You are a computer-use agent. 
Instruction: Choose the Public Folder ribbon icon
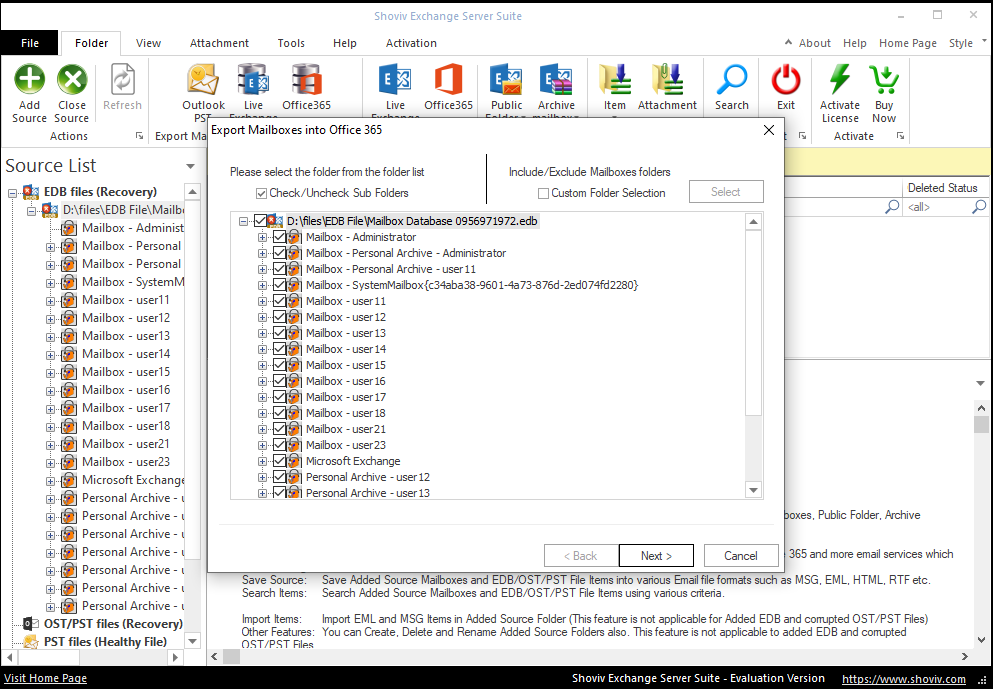(x=506, y=80)
